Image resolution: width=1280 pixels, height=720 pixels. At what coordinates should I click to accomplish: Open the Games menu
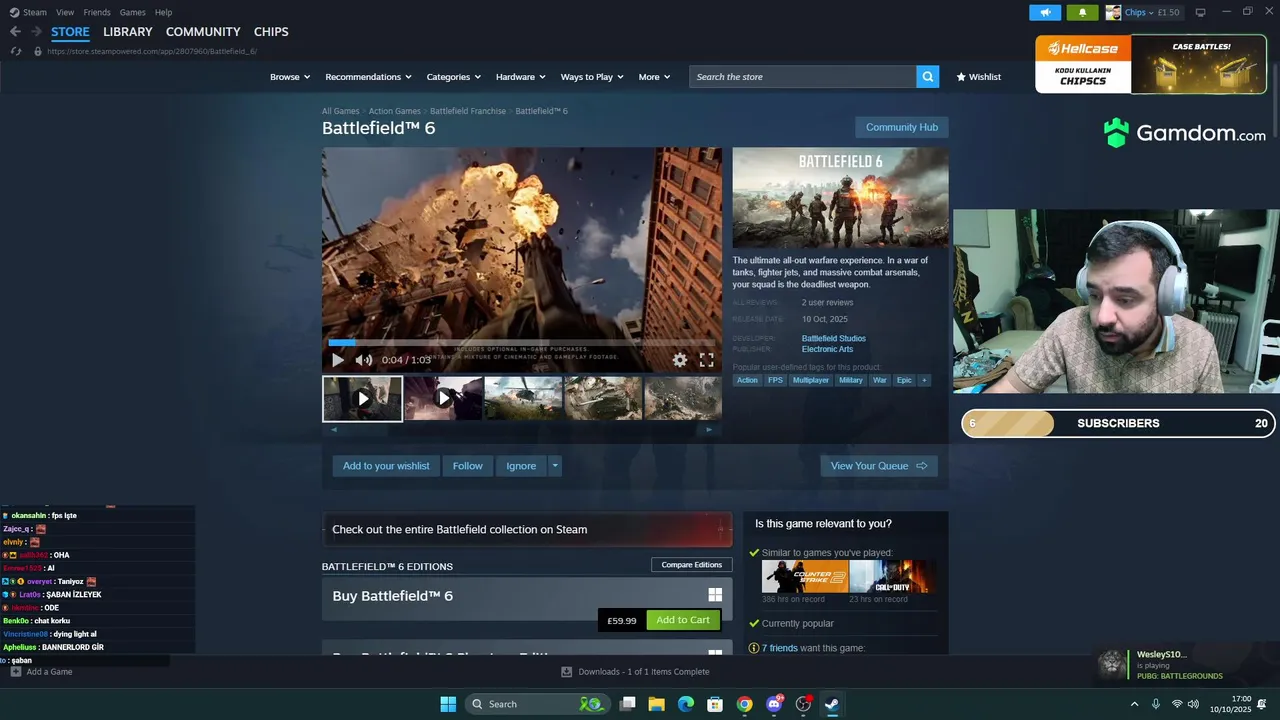tap(132, 12)
